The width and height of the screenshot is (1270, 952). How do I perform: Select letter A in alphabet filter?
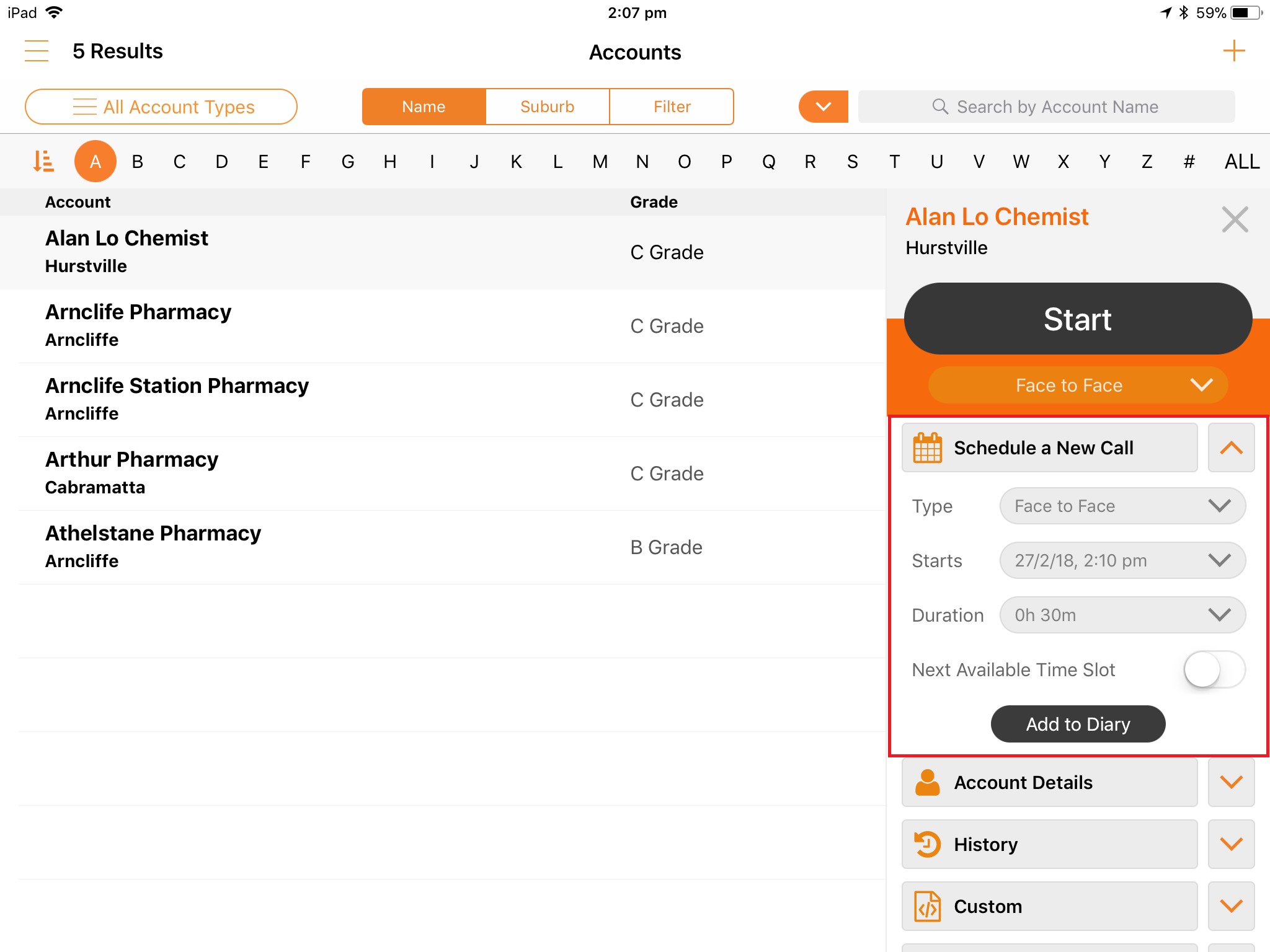pyautogui.click(x=95, y=161)
